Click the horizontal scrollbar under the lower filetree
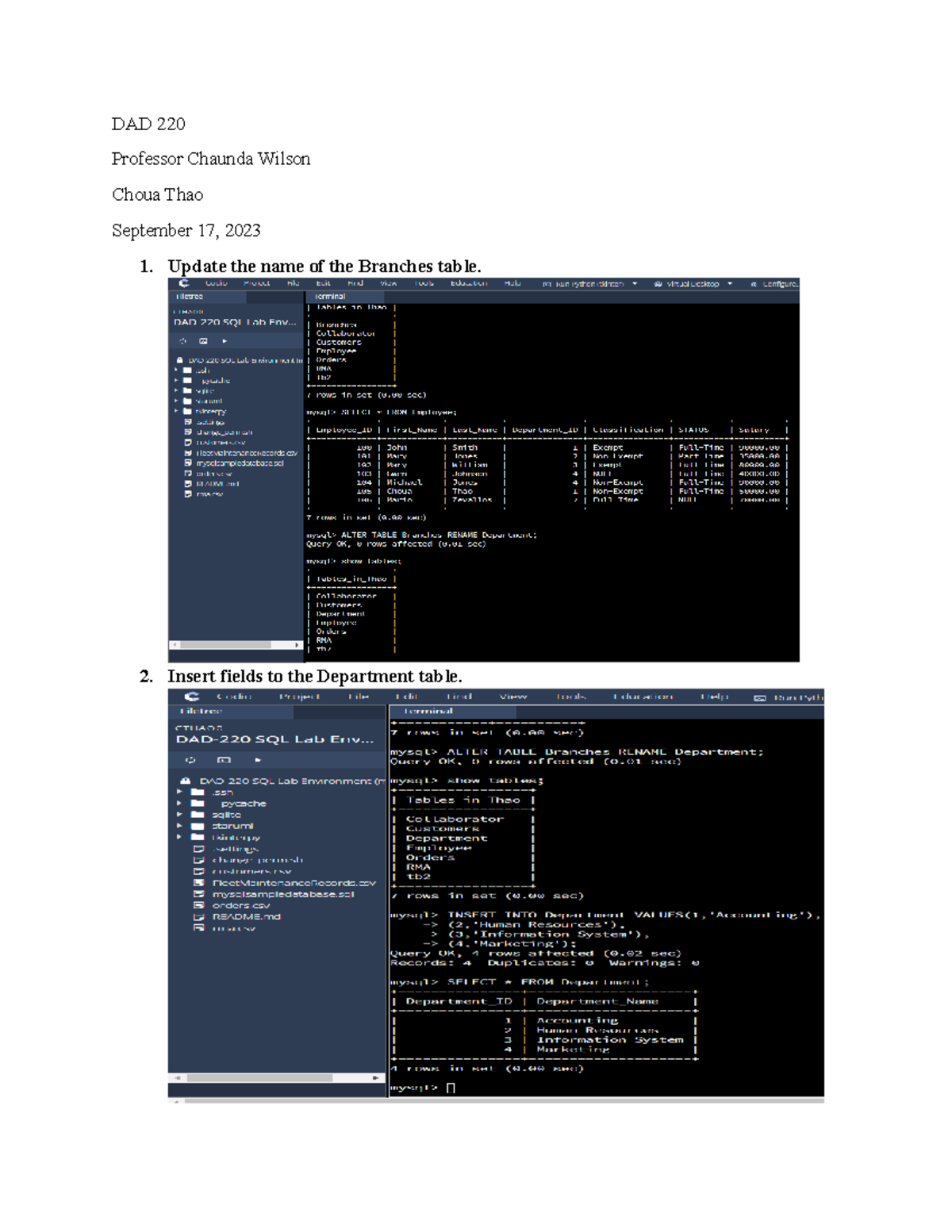 (260, 1078)
